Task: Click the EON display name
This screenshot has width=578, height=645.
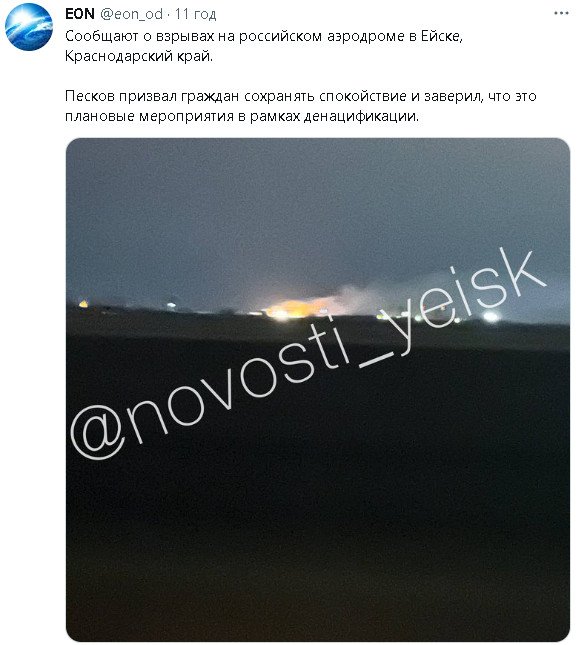Action: tap(80, 14)
